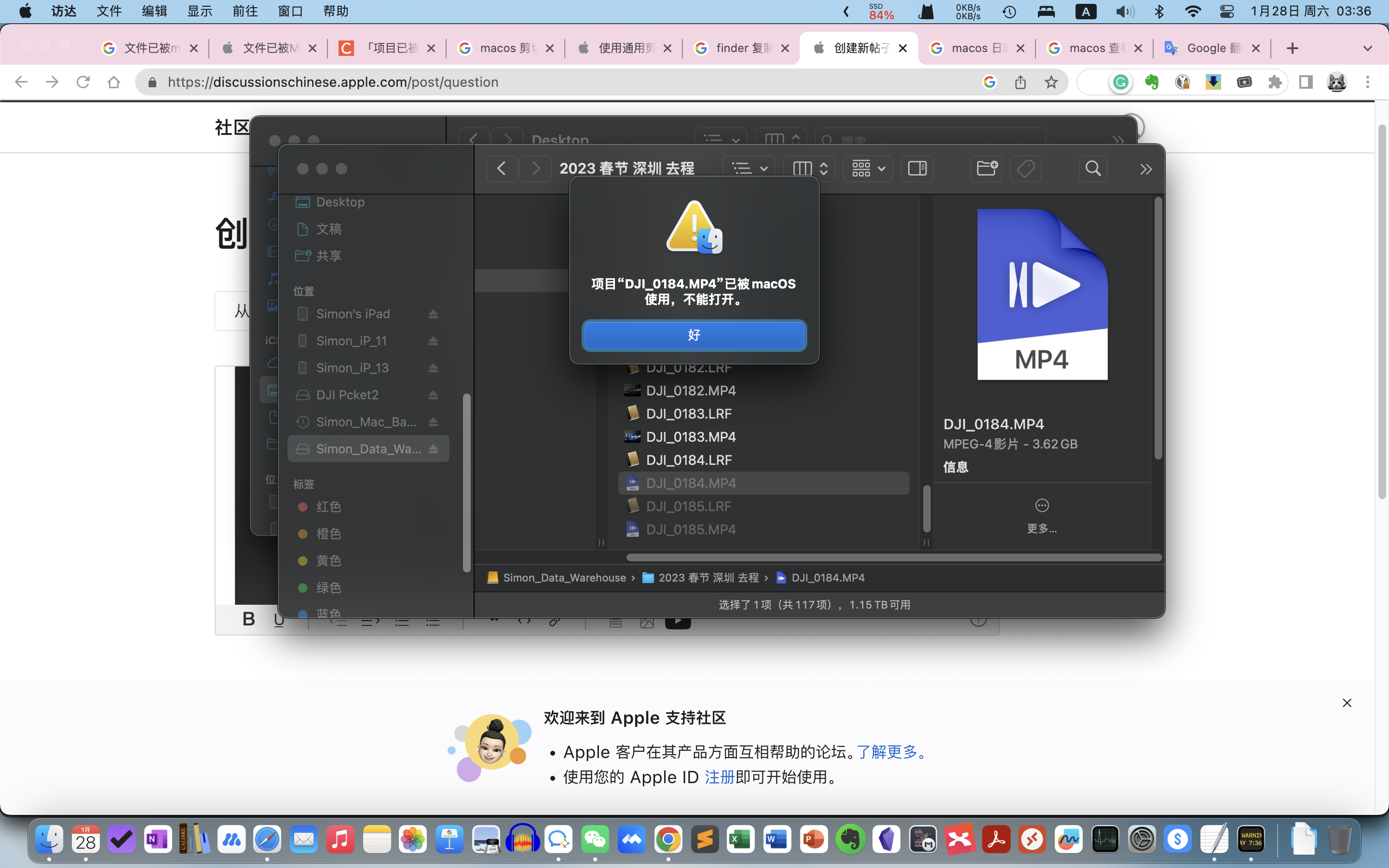Toggle the Finder preview pane button
Image resolution: width=1389 pixels, height=868 pixels.
[917, 169]
